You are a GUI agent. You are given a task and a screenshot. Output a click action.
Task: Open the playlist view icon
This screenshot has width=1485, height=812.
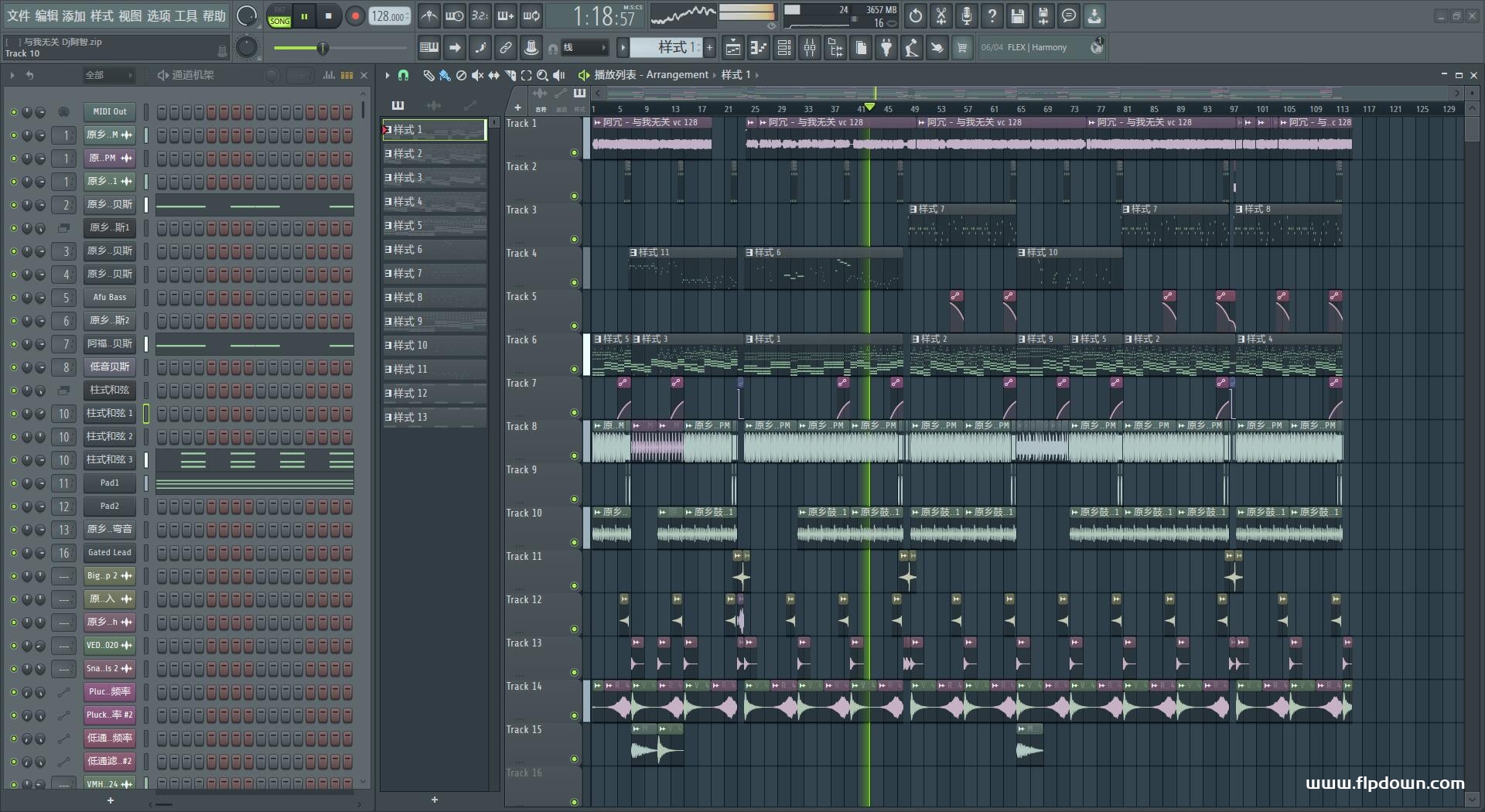(x=733, y=48)
